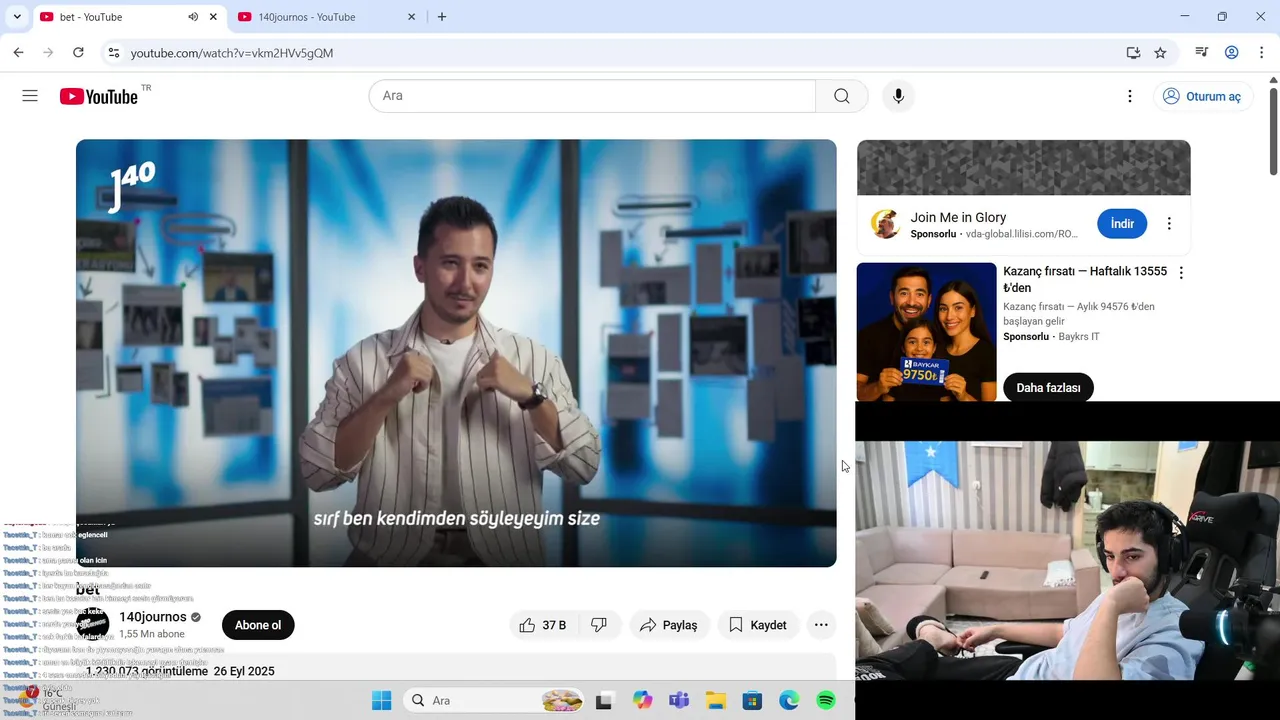Open options menu for Kazanç fırsatı ad
This screenshot has width=1280, height=720.
coord(1181,273)
